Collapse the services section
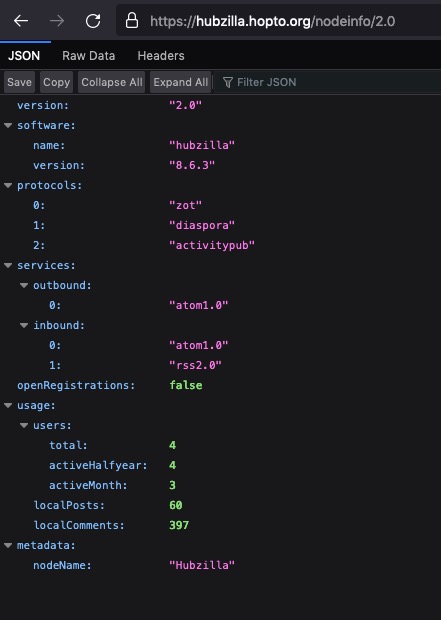441x620 pixels. (x=8, y=265)
